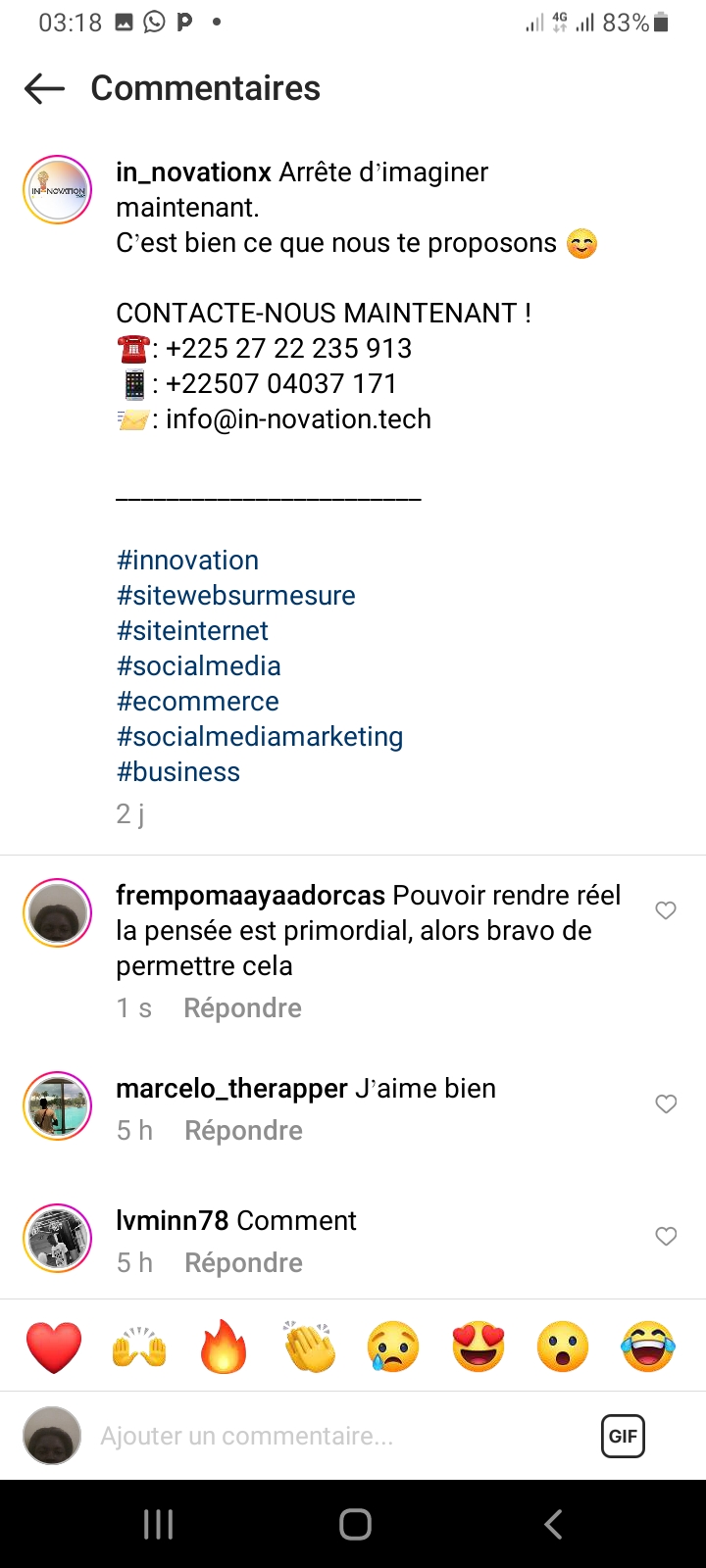Insert the raised hands emoji

[x=139, y=1347]
